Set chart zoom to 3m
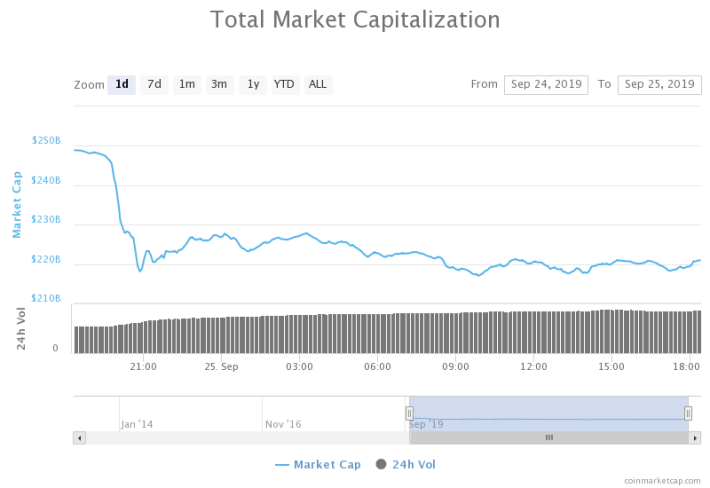Image resolution: width=710 pixels, height=488 pixels. pos(220,85)
